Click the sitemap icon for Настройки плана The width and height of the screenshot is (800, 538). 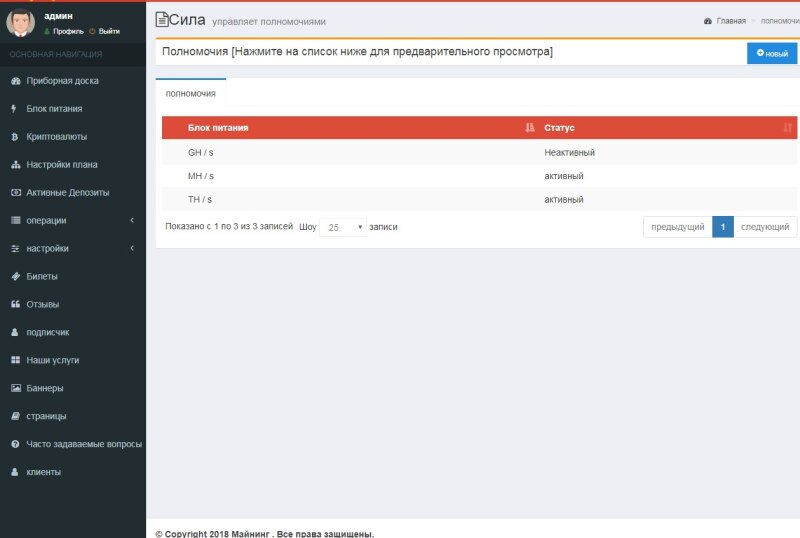click(x=15, y=165)
